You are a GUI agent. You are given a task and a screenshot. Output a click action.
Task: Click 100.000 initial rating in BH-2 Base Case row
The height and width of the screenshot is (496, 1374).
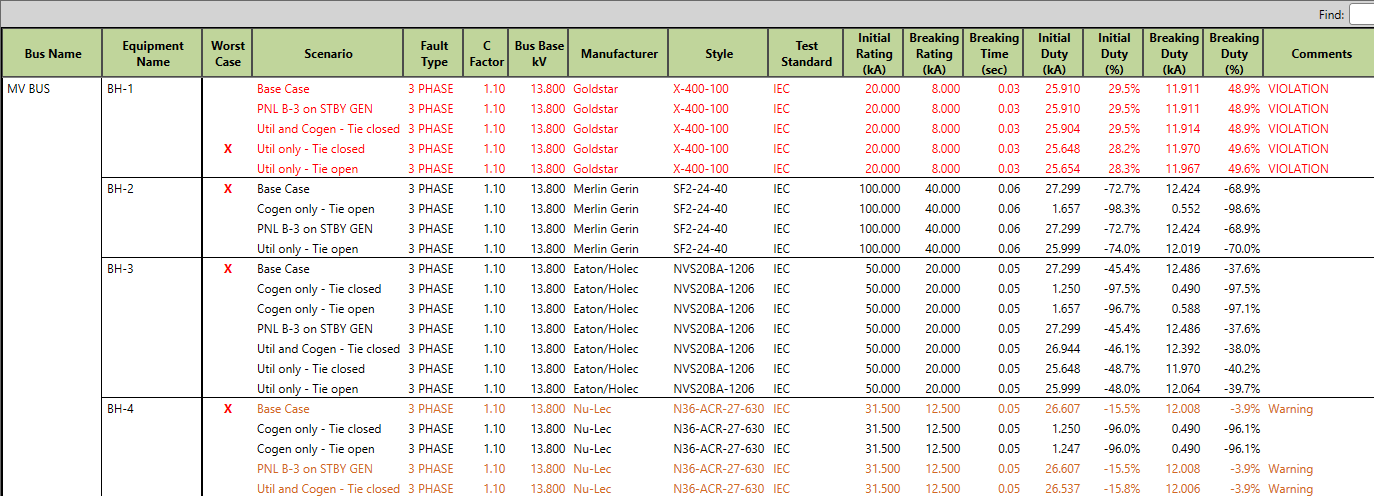(879, 189)
